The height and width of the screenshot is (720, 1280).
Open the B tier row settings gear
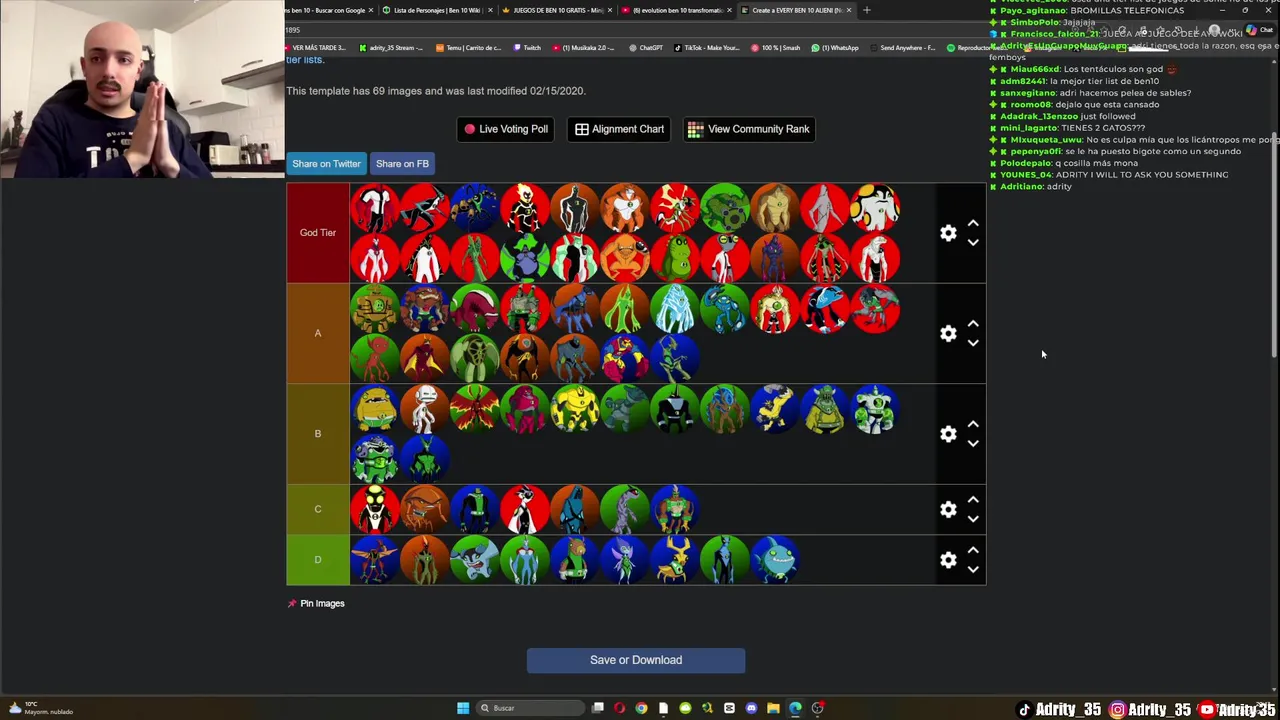point(948,434)
